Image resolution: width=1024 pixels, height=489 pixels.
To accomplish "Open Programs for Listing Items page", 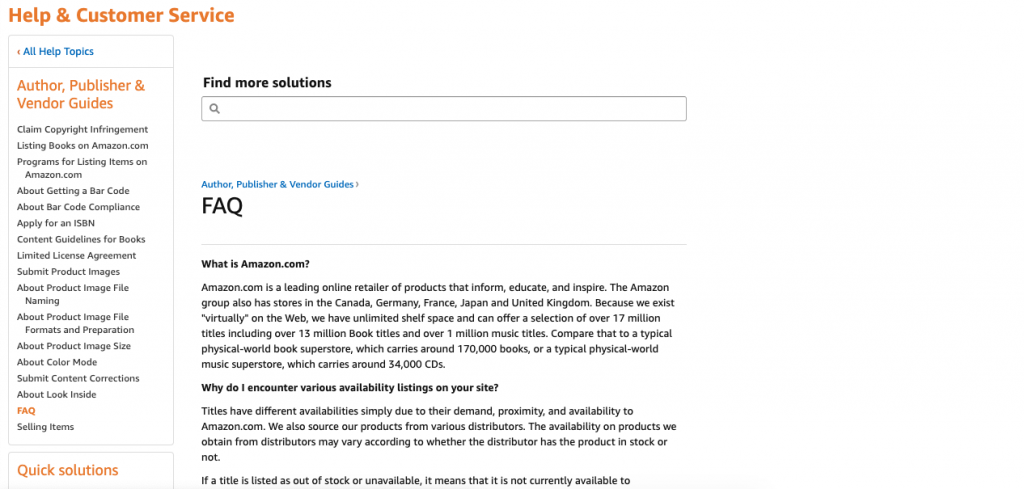I will pyautogui.click(x=82, y=162).
